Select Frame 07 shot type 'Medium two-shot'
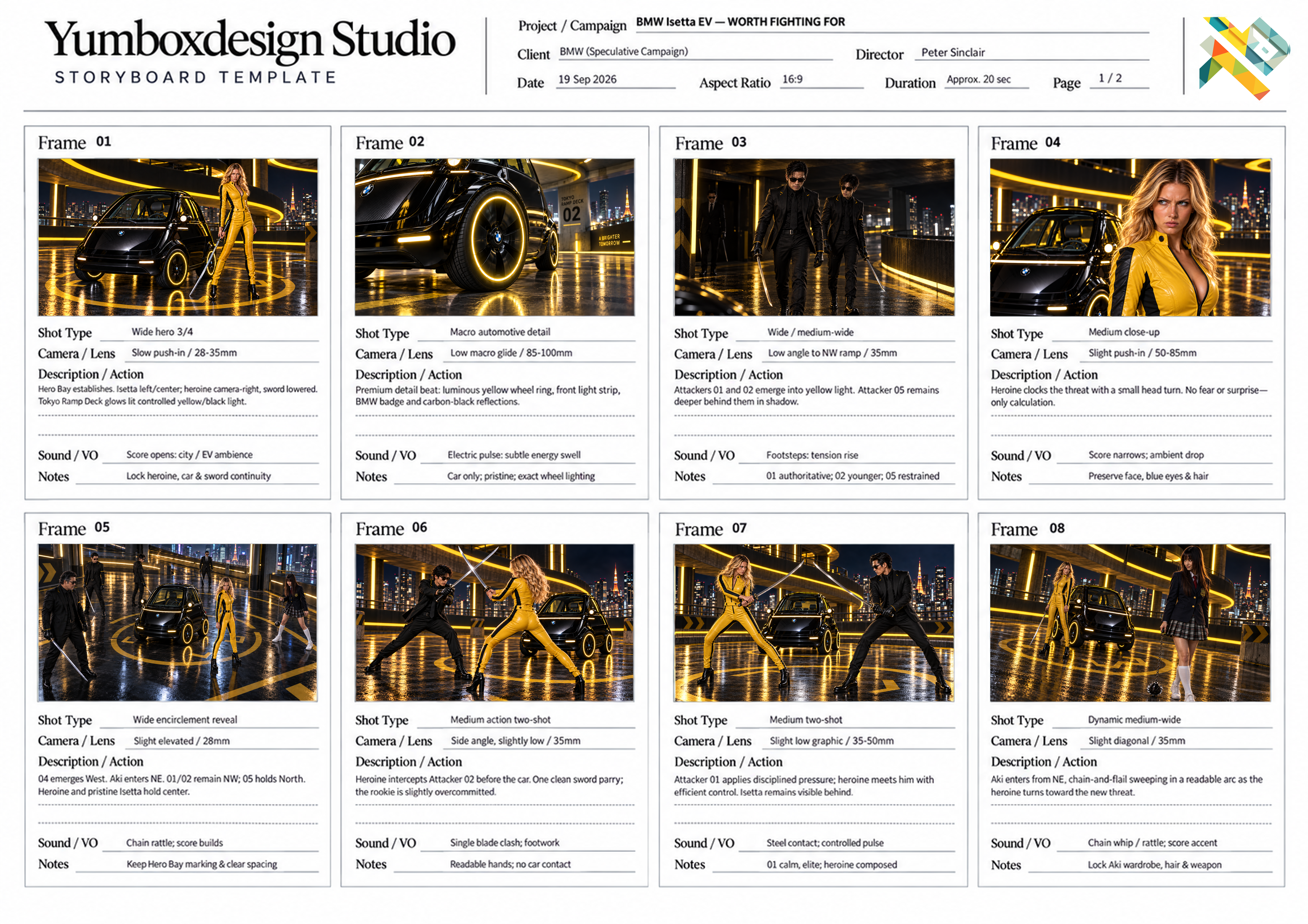Viewport: 1308px width, 924px height. click(x=806, y=720)
